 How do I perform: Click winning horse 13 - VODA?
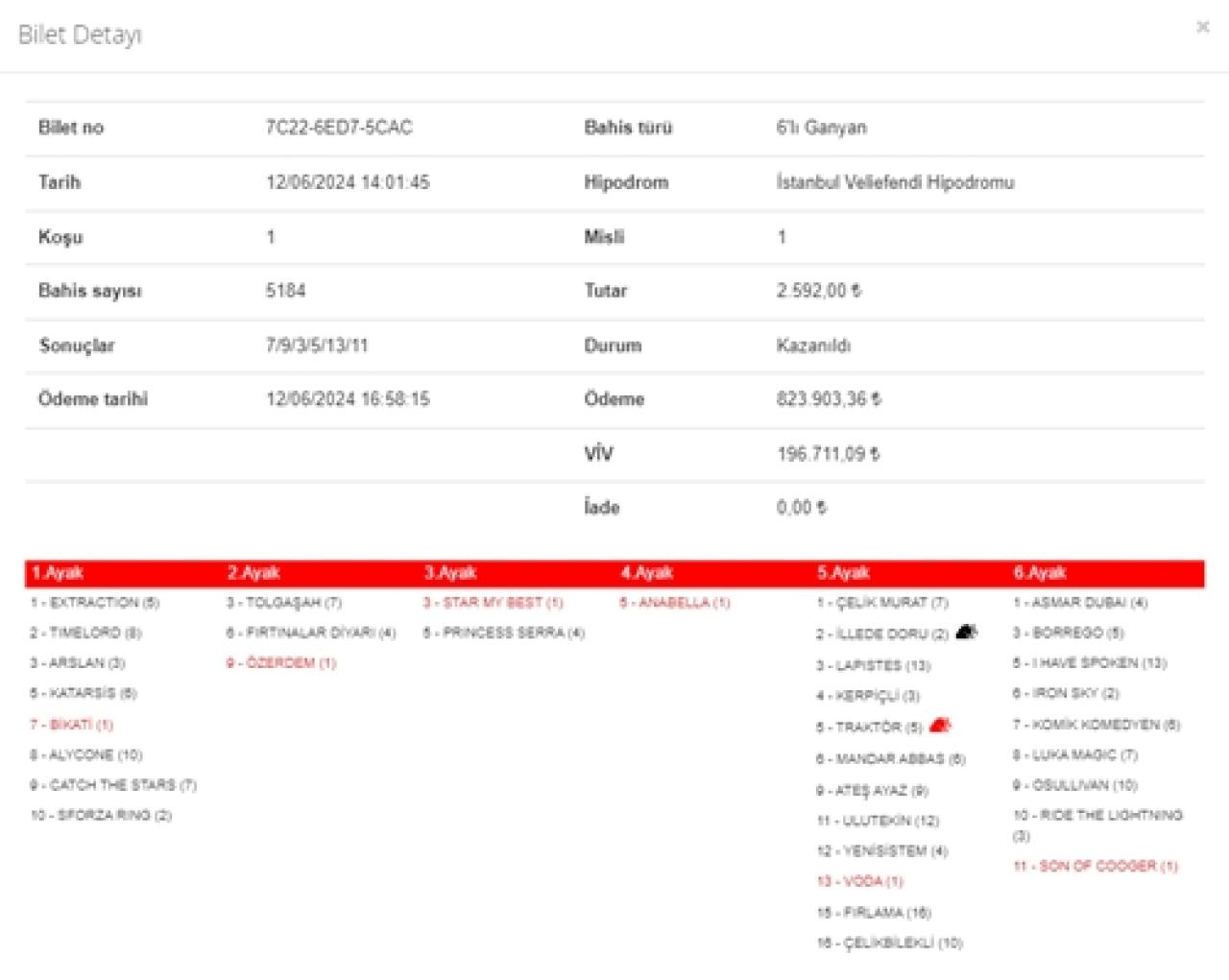(859, 881)
